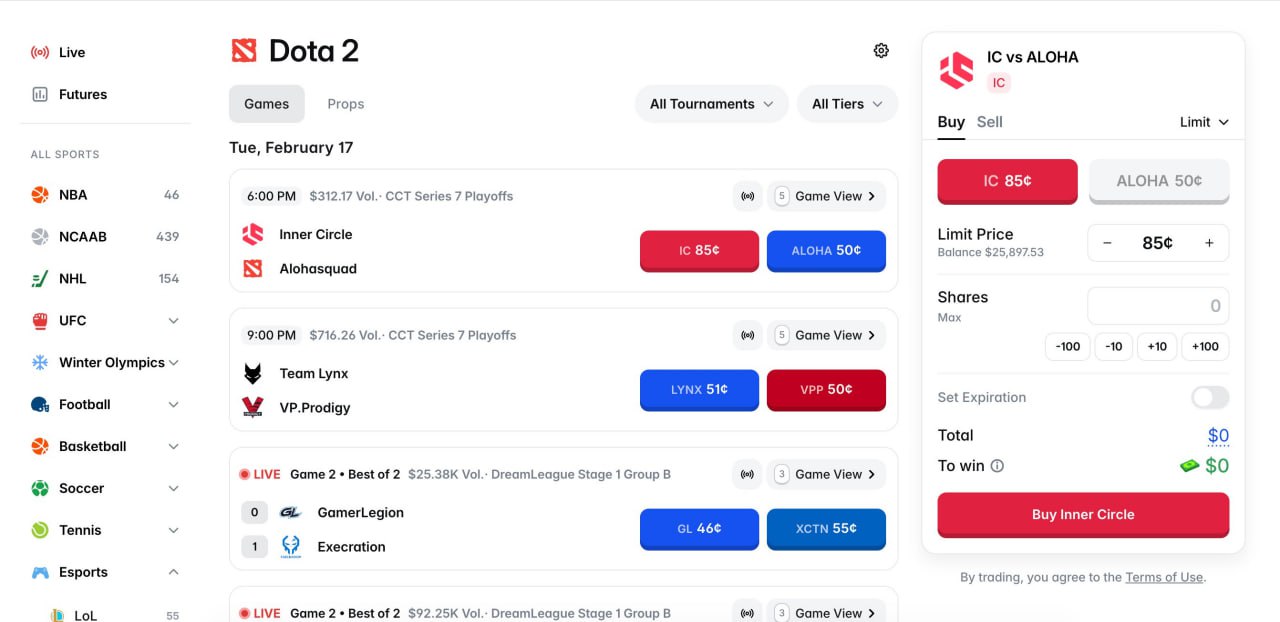This screenshot has height=622, width=1280.
Task: Click the live stream icon on 6:00 PM match
Action: tap(748, 196)
